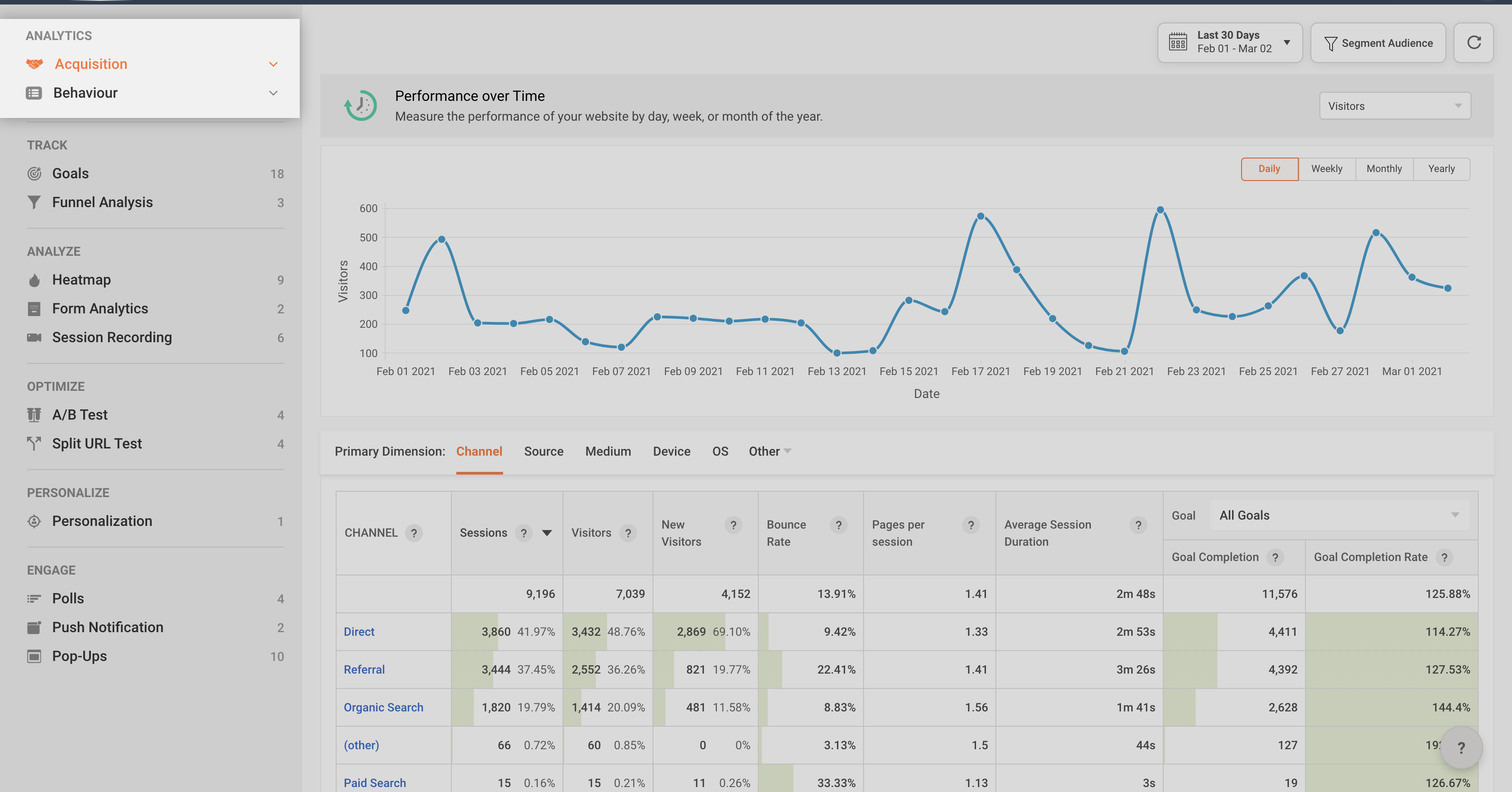Open the All Goals dropdown
The width and height of the screenshot is (1512, 792).
pos(1339,516)
